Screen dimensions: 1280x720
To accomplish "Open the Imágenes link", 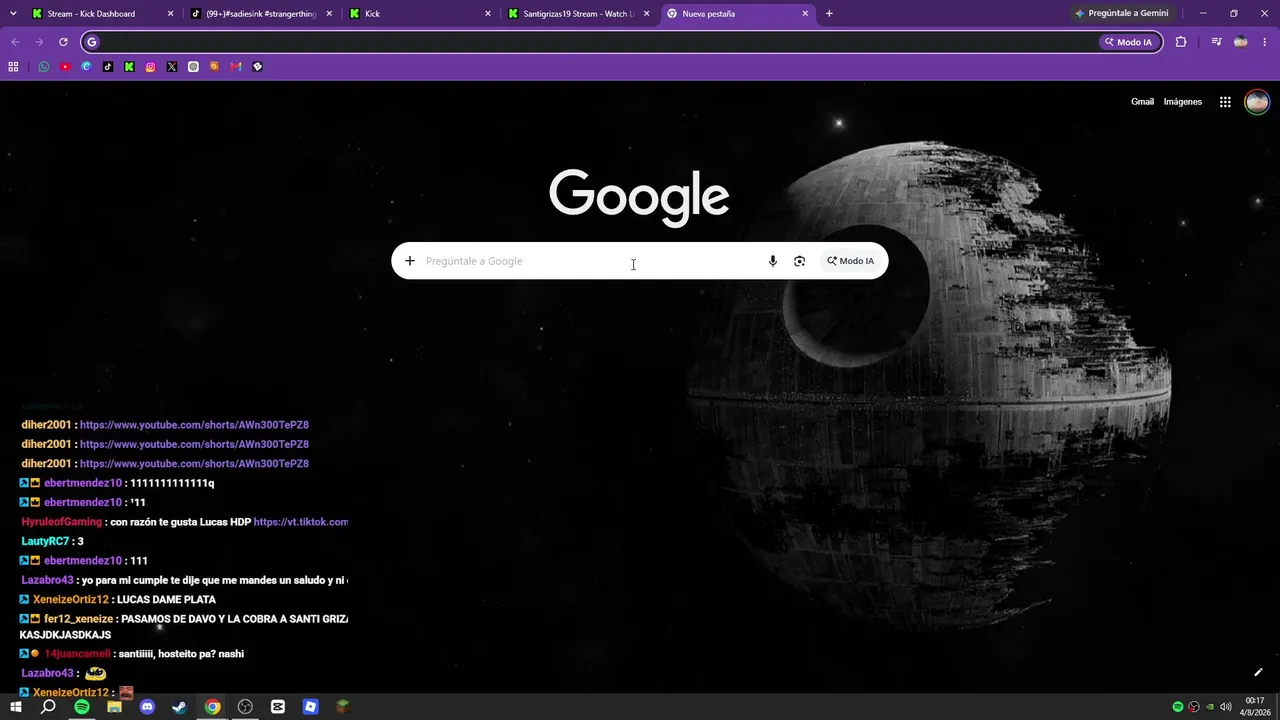I will click(x=1183, y=102).
